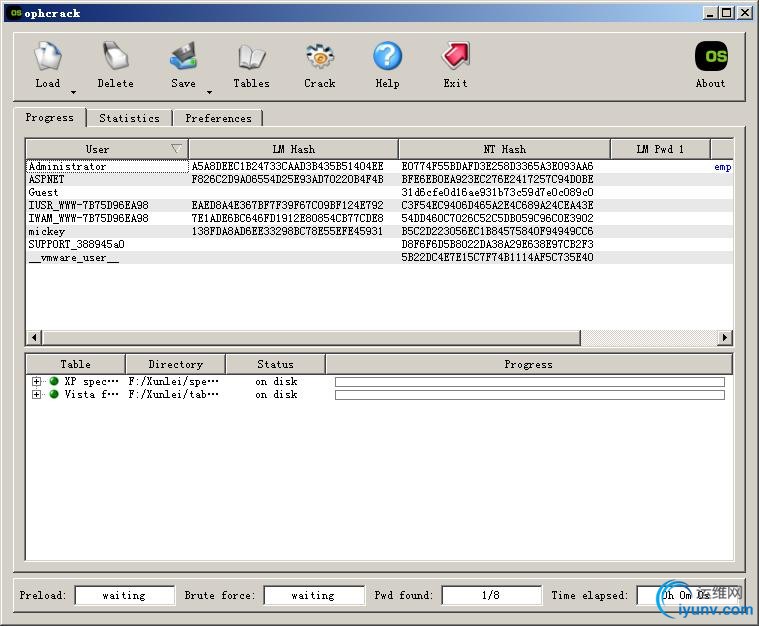Screen dimensions: 759x626
Task: Click the Status column header
Action: (275, 364)
